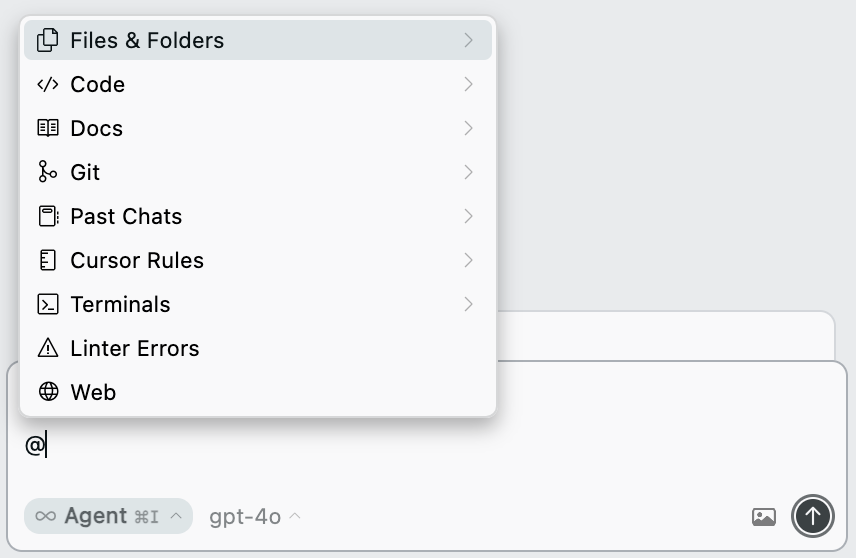Expand the Git submenu chevron
The image size is (856, 558).
[x=468, y=173]
